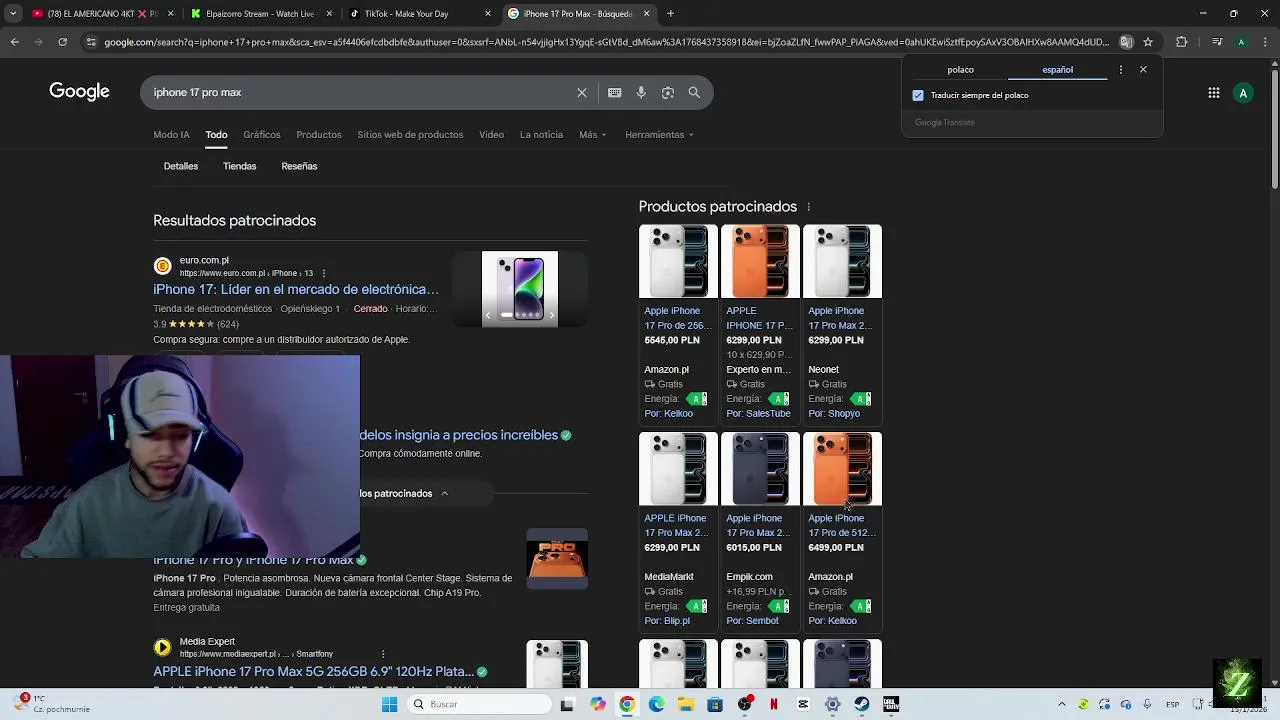This screenshot has height=720, width=1280.
Task: Show previous image in euro.com.pl carousel
Action: (488, 315)
